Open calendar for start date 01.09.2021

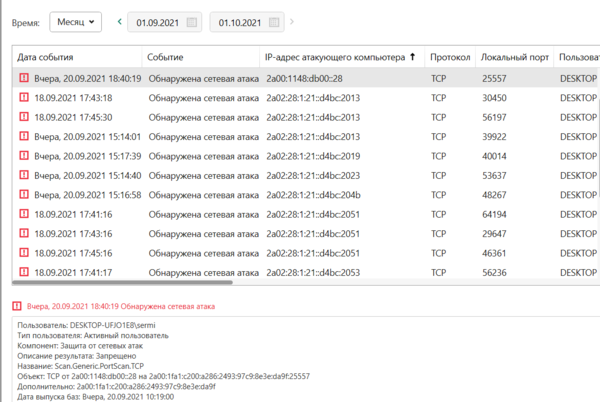193,21
